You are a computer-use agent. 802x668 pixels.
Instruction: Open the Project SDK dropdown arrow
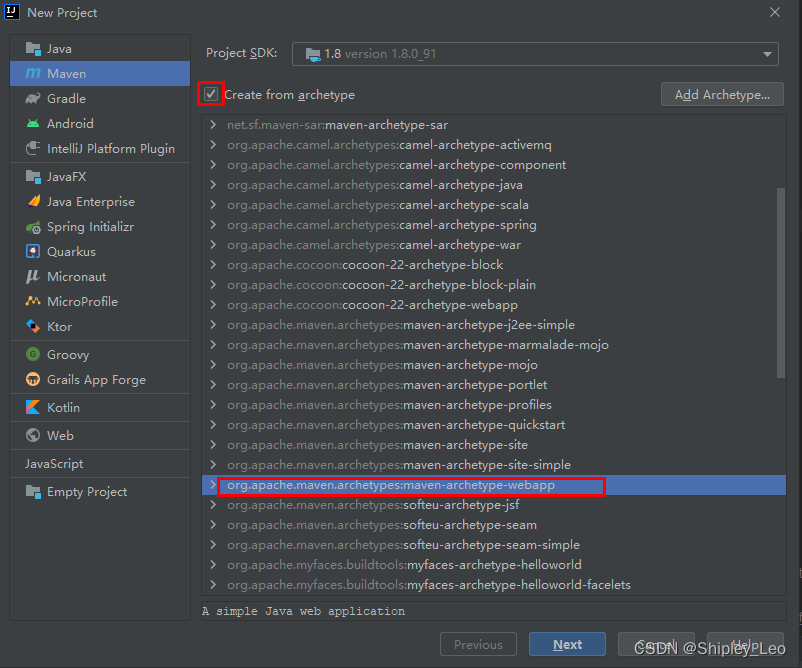(x=767, y=54)
